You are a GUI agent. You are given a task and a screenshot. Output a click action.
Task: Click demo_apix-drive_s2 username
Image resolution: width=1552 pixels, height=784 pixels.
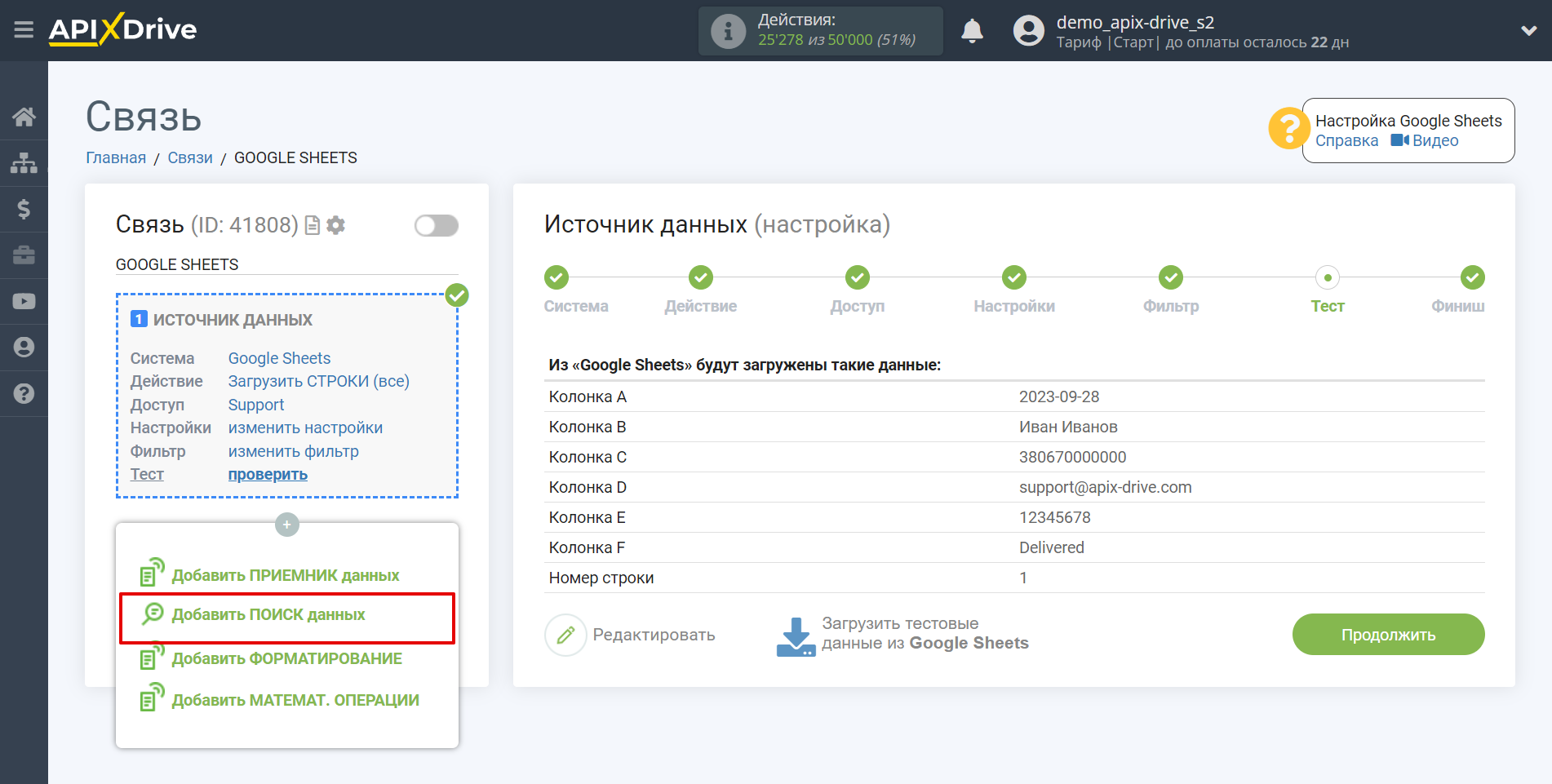coord(1135,22)
